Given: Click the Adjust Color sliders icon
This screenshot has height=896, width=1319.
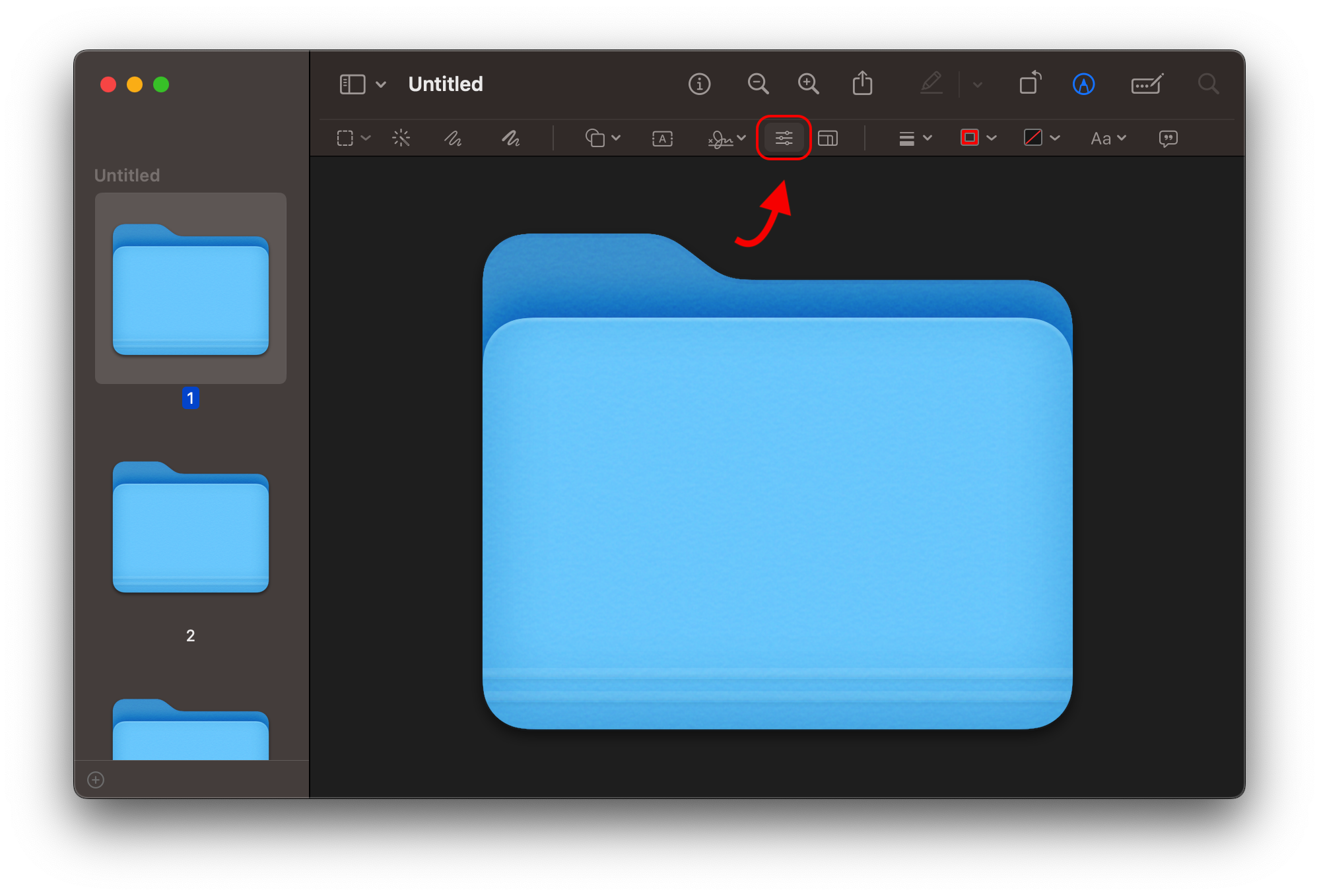Looking at the screenshot, I should 784,138.
